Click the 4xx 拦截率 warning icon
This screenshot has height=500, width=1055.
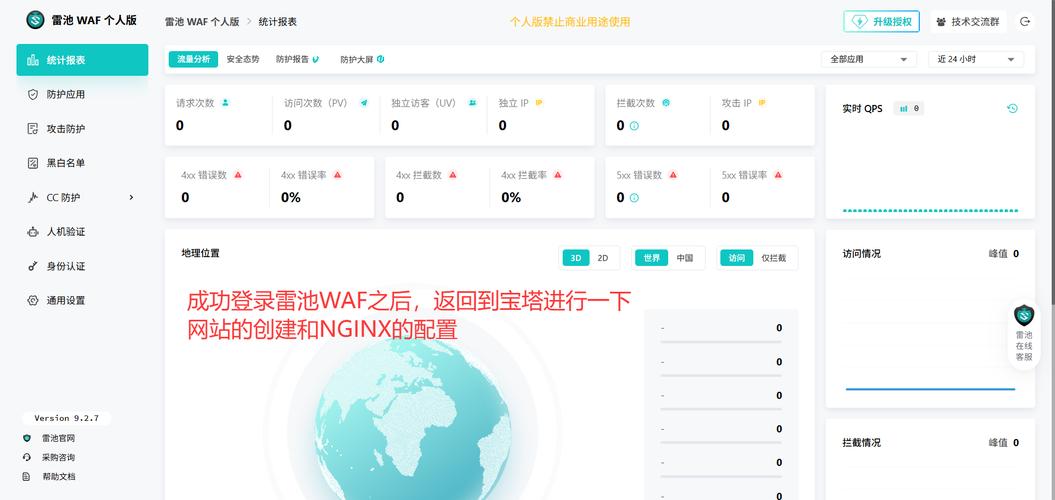point(558,175)
